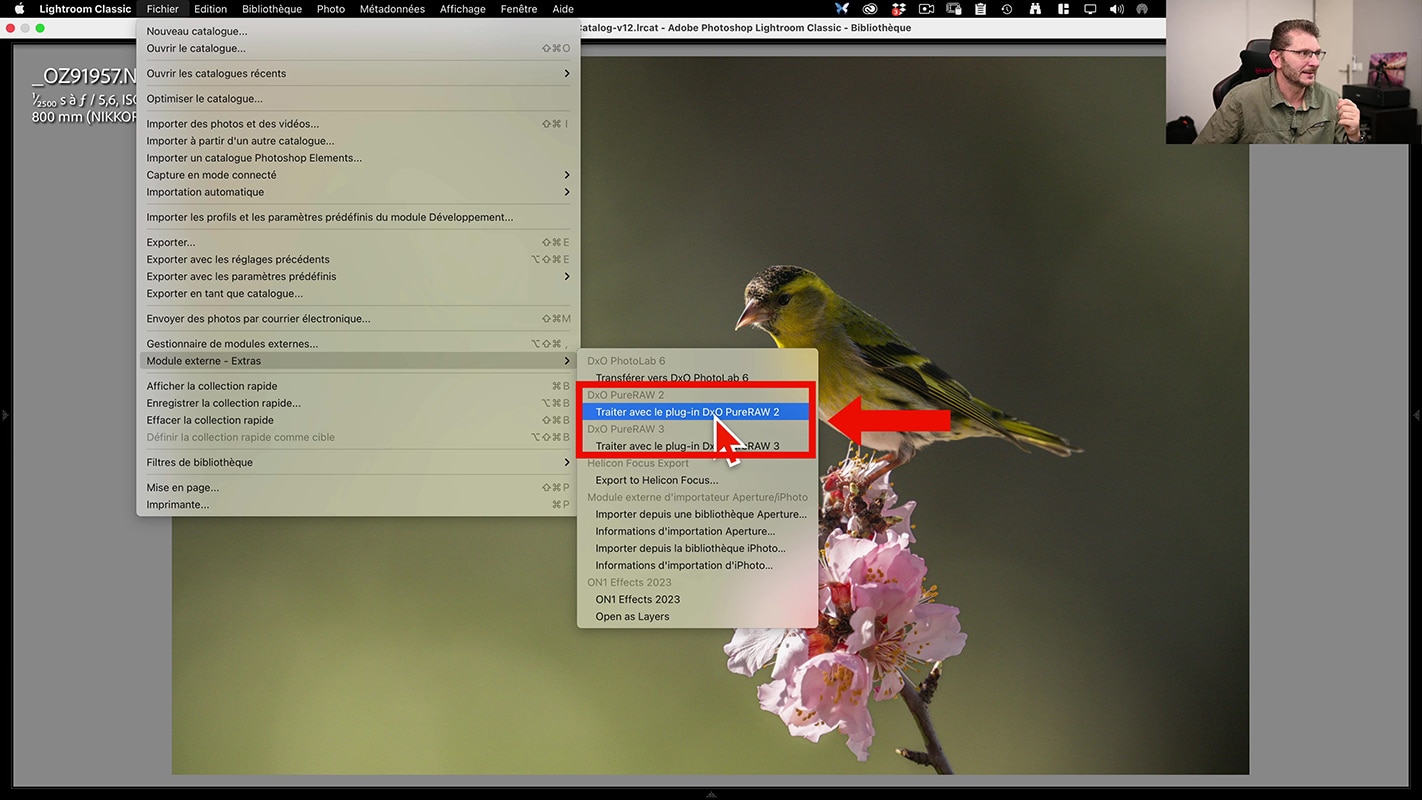This screenshot has height=800, width=1422.
Task: Choose Importer les profils et paramètres prédéfinis
Action: pyautogui.click(x=358, y=217)
